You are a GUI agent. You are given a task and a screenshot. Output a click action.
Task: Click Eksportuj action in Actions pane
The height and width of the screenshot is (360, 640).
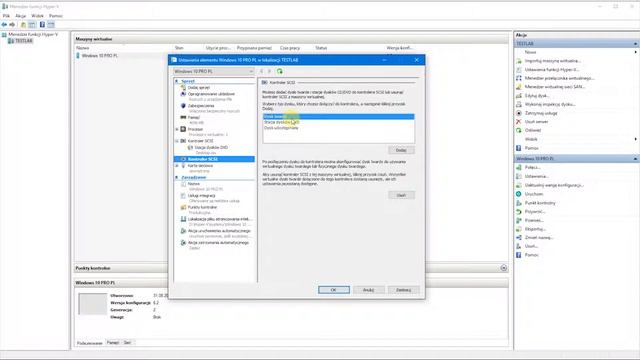[x=535, y=229]
